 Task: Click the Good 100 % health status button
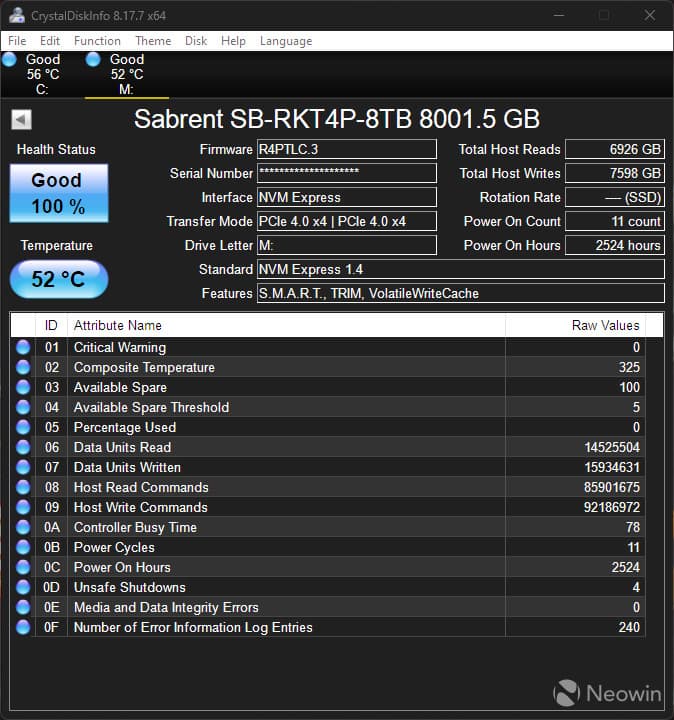pyautogui.click(x=59, y=193)
